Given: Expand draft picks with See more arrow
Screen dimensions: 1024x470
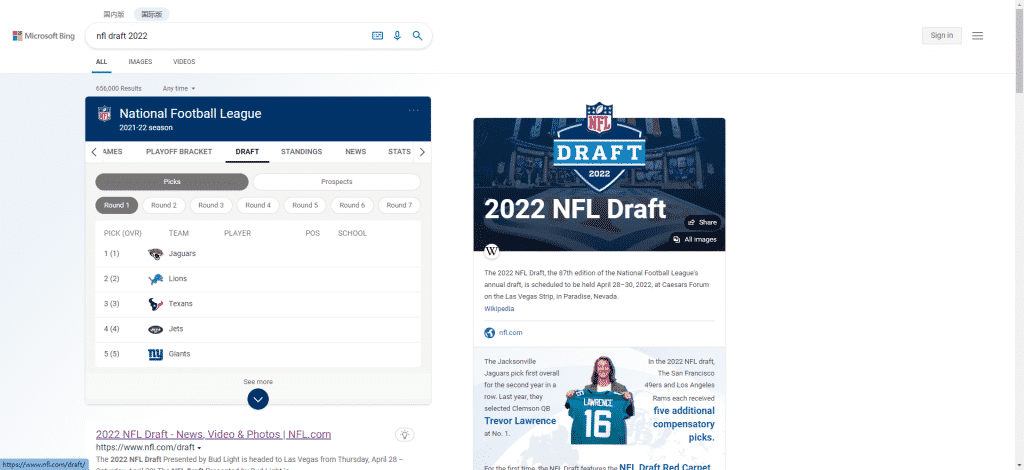Looking at the screenshot, I should tap(258, 399).
